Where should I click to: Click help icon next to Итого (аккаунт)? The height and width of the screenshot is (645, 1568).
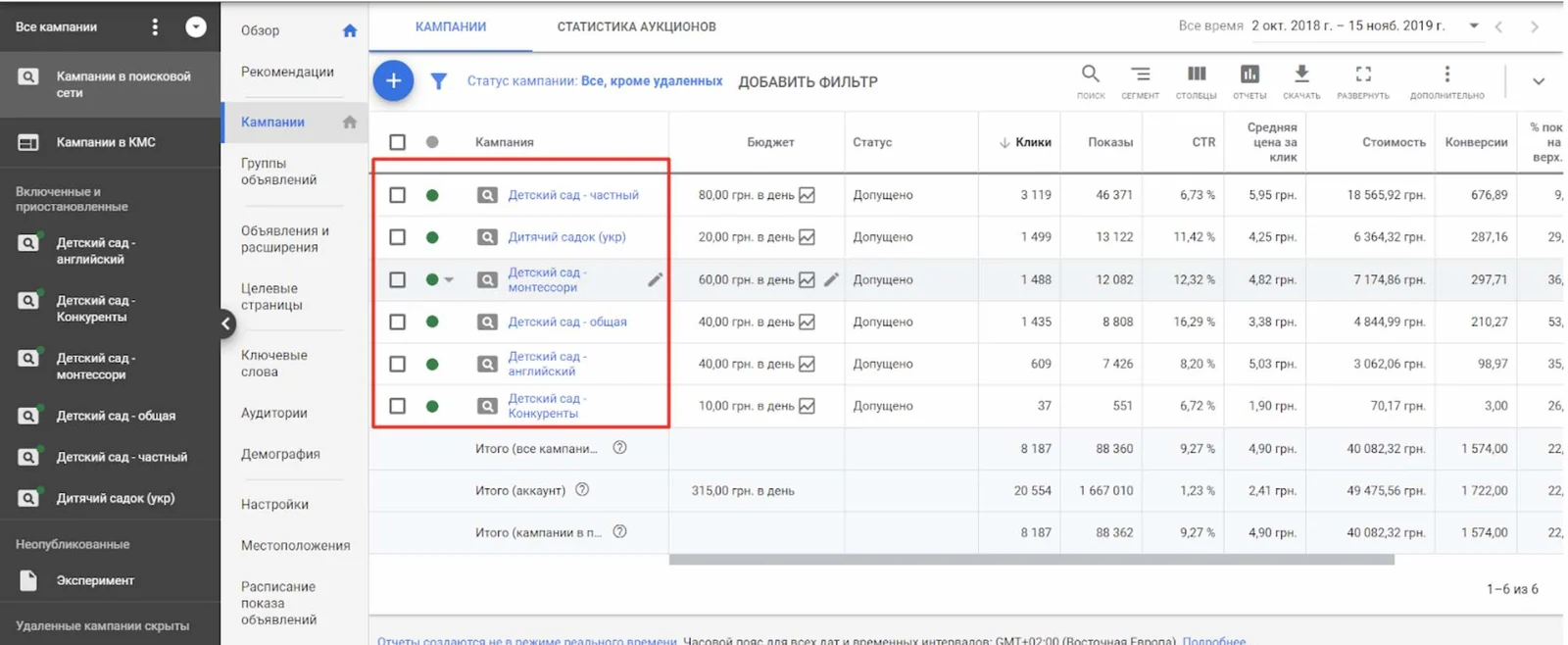[582, 490]
